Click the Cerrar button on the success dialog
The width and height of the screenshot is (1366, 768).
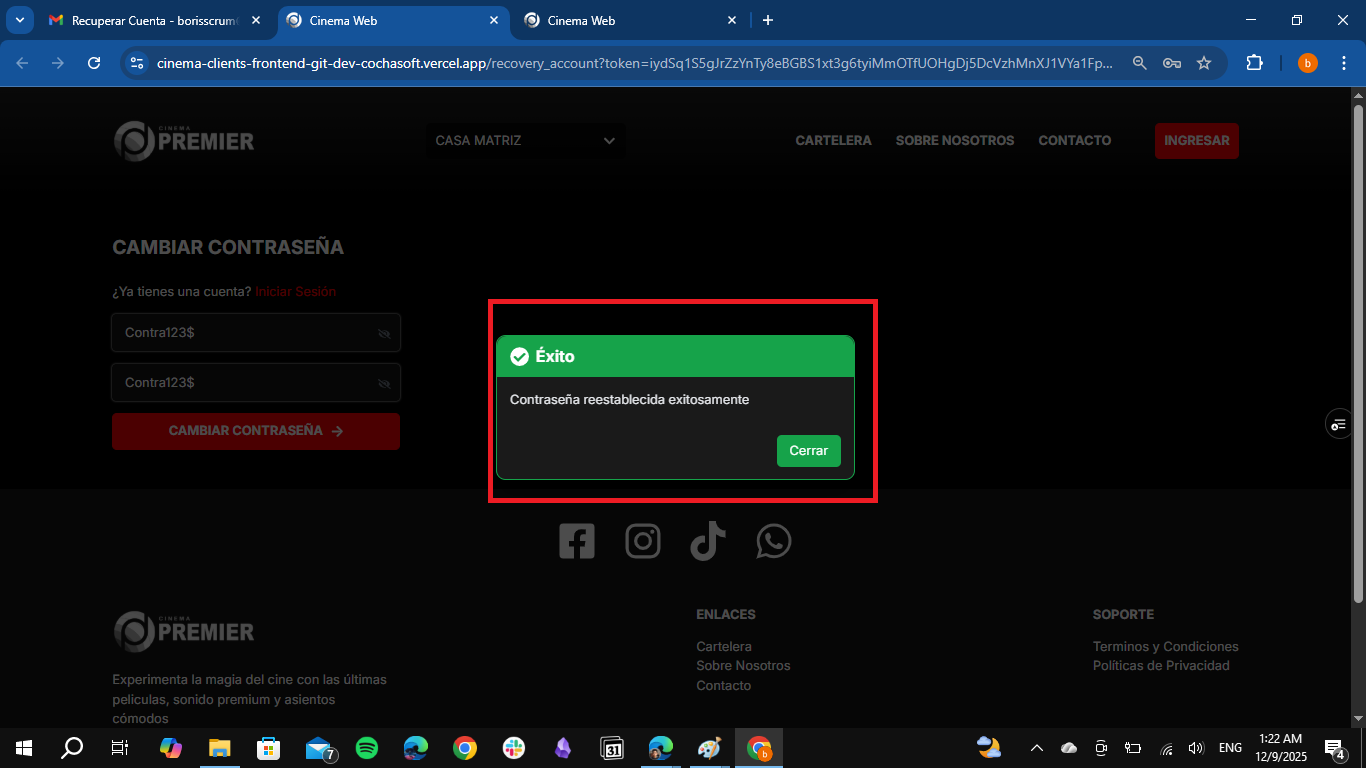coord(808,450)
